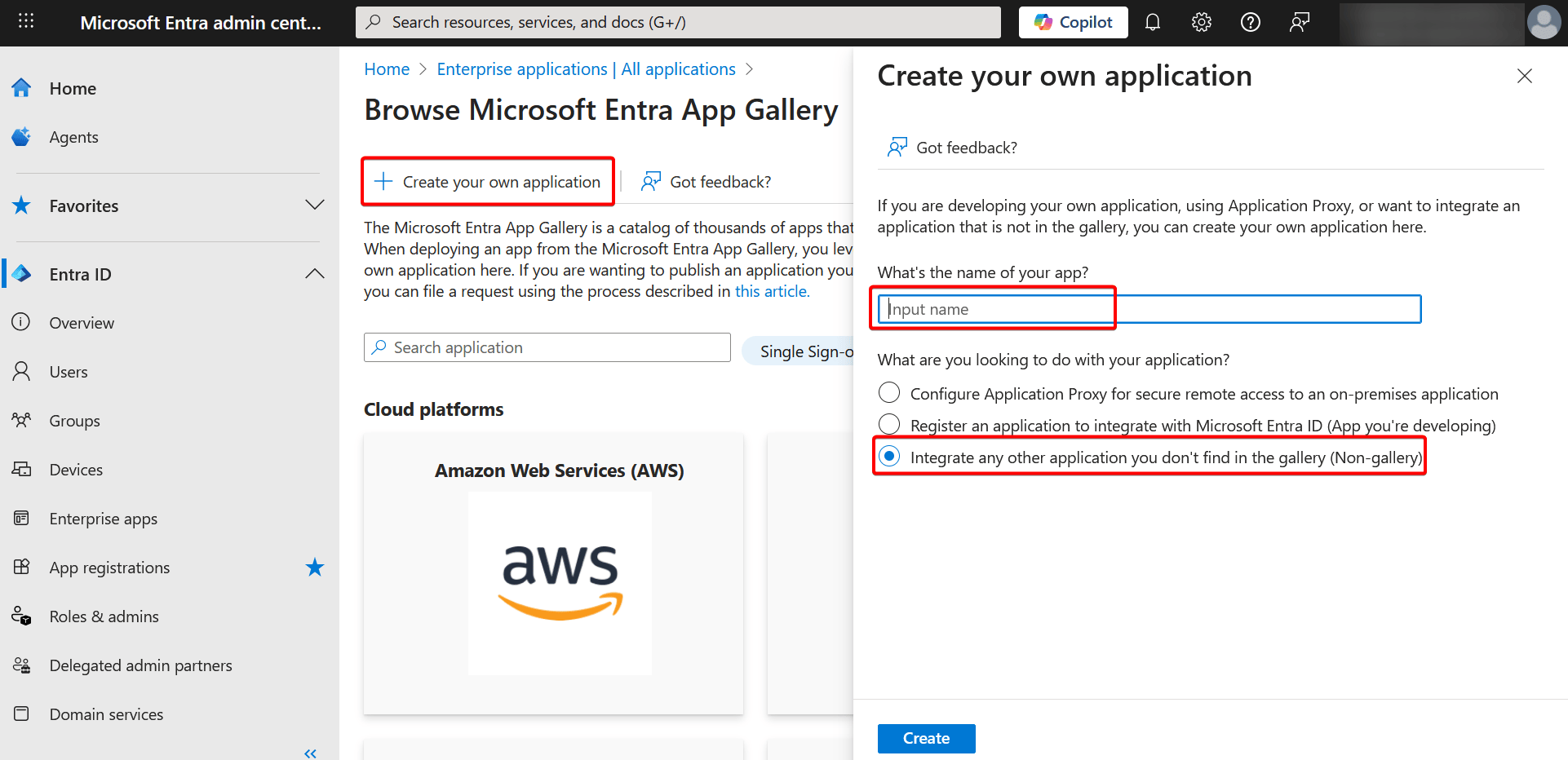Viewport: 1568px width, 760px height.
Task: Click the Home breadcrumb link
Action: point(387,69)
